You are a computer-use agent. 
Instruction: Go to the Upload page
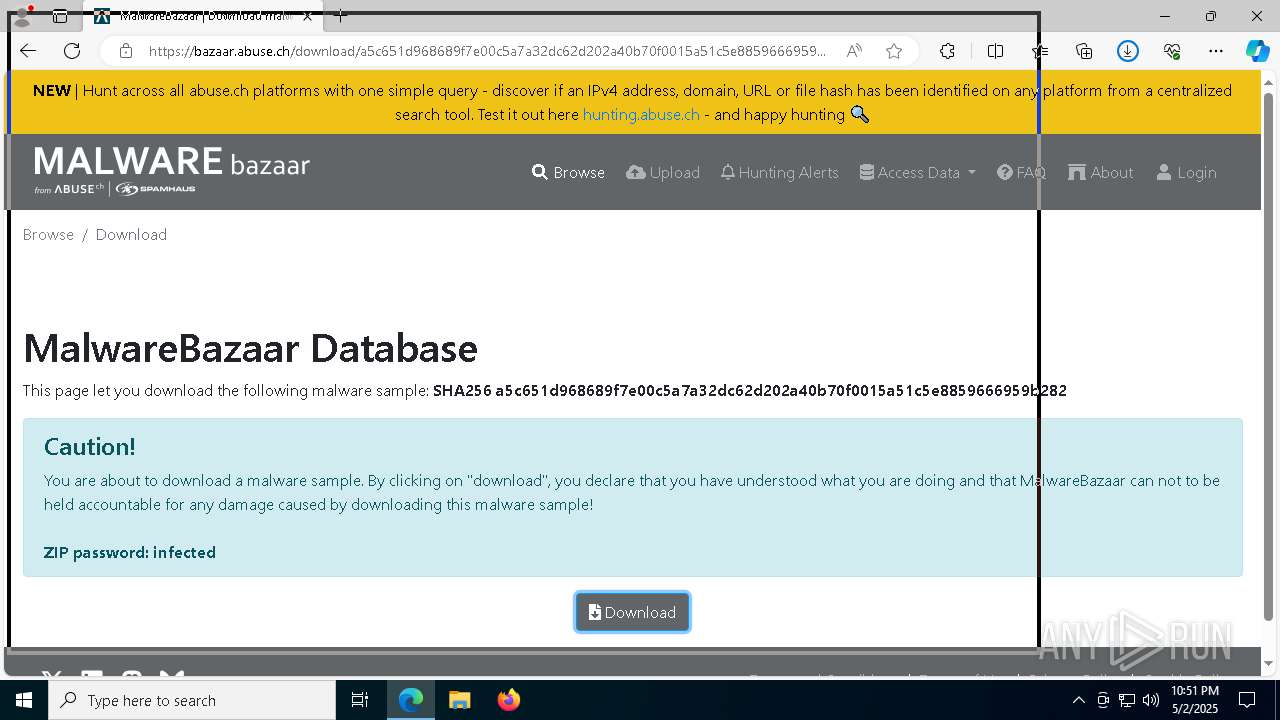(x=663, y=172)
